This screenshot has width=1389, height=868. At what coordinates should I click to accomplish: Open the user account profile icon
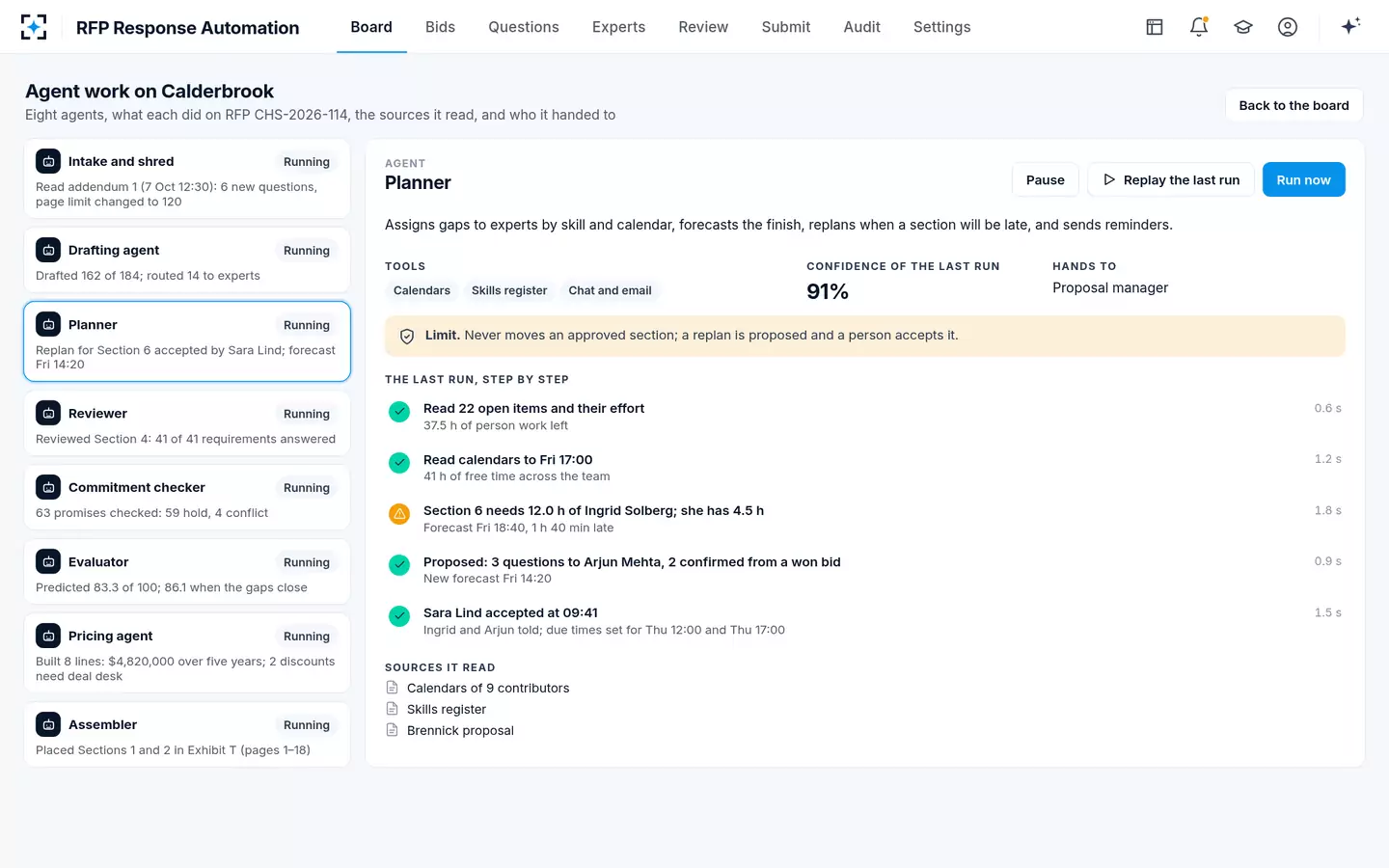coord(1288,27)
